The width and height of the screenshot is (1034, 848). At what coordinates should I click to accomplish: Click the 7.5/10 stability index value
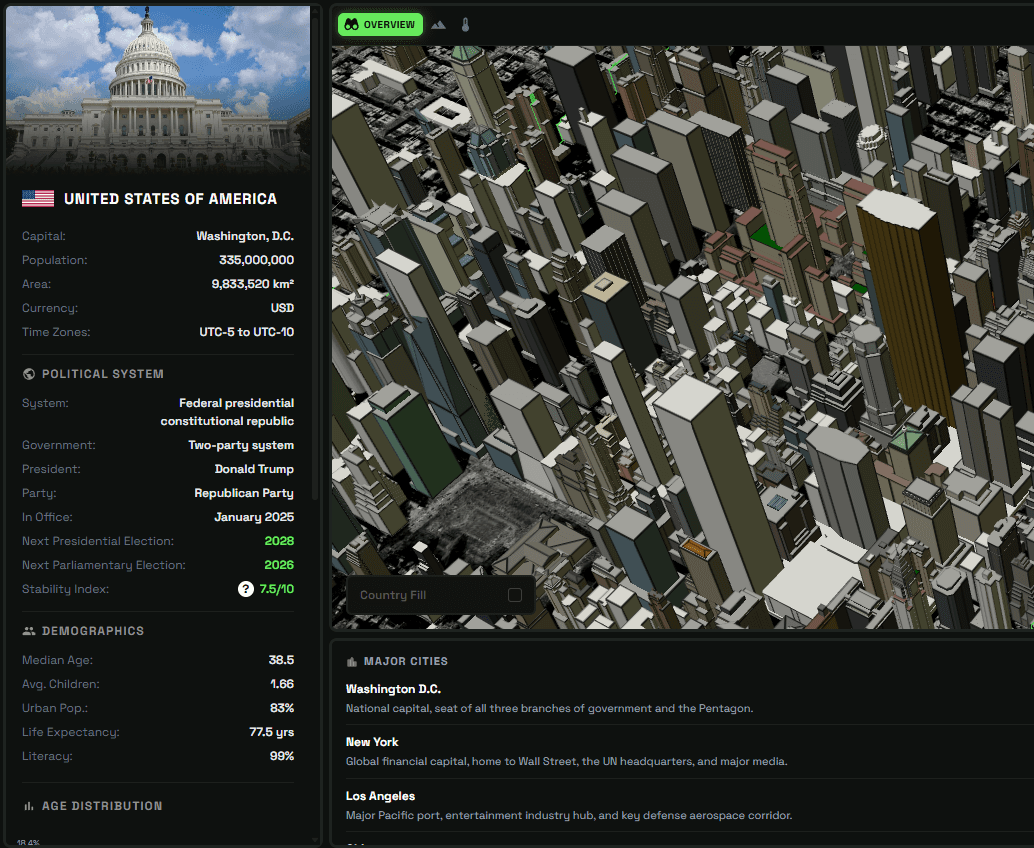tap(276, 589)
